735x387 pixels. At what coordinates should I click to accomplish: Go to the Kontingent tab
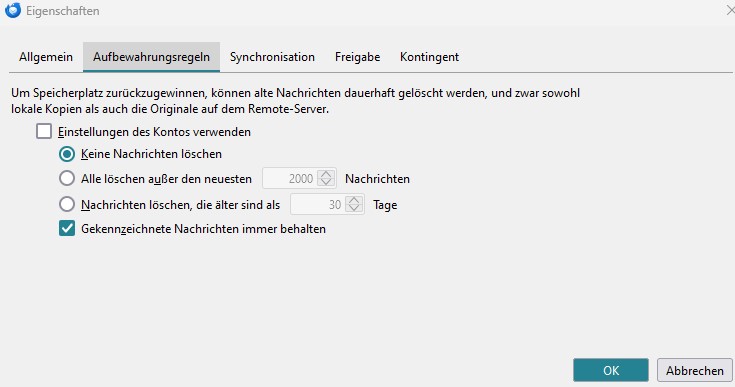(x=429, y=57)
